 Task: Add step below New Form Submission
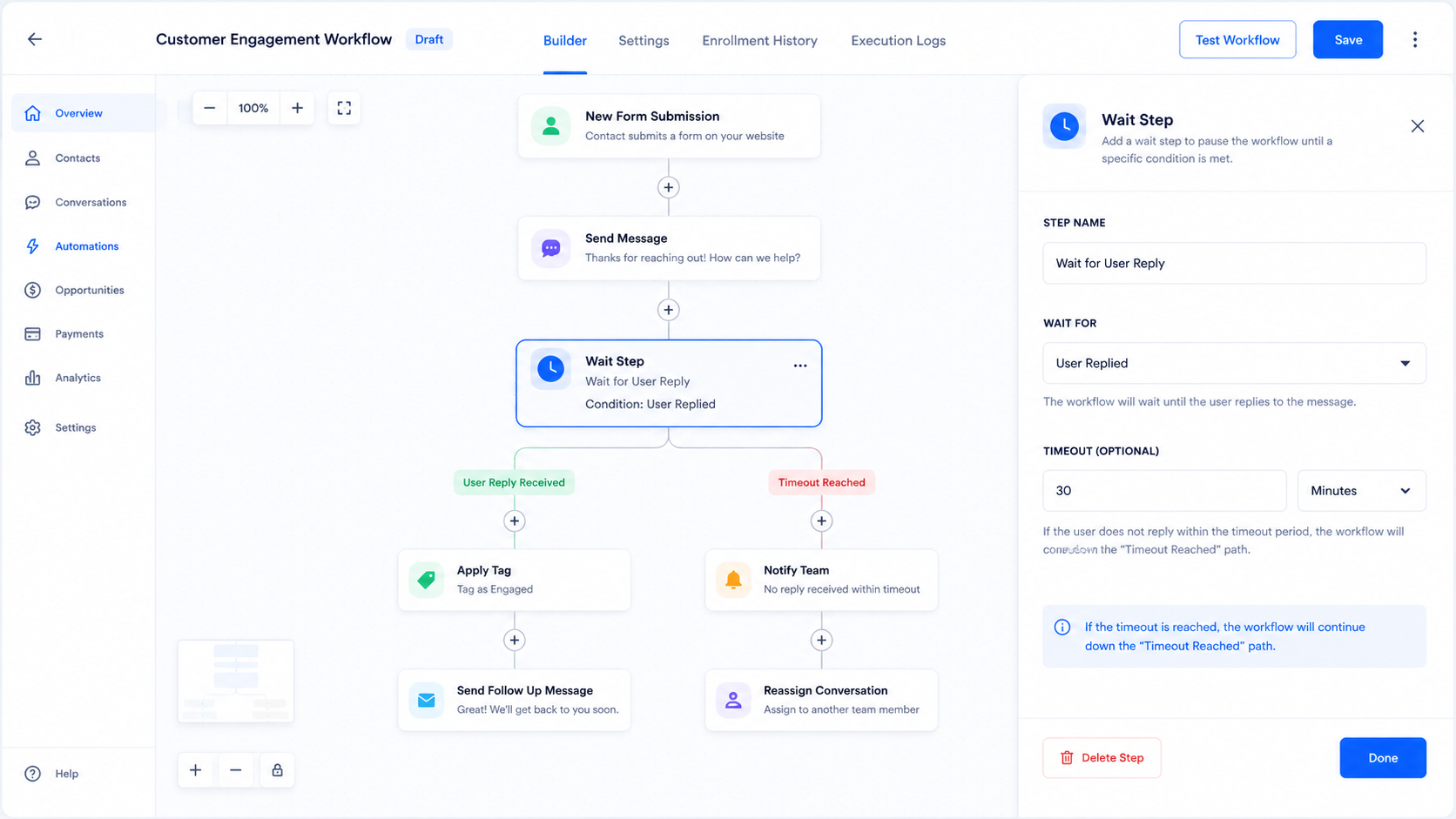(x=669, y=187)
